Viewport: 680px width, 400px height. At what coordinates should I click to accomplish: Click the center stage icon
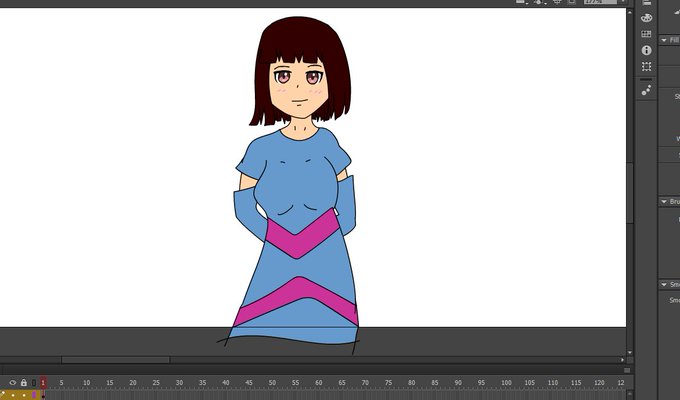[x=557, y=2]
